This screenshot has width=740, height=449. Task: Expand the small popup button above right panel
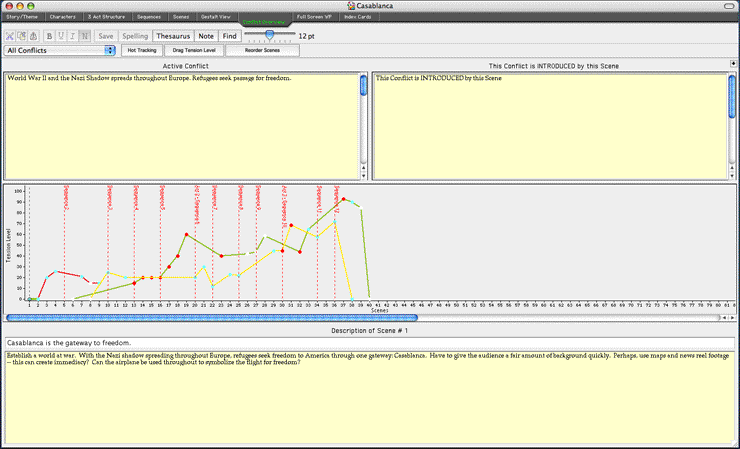732,62
